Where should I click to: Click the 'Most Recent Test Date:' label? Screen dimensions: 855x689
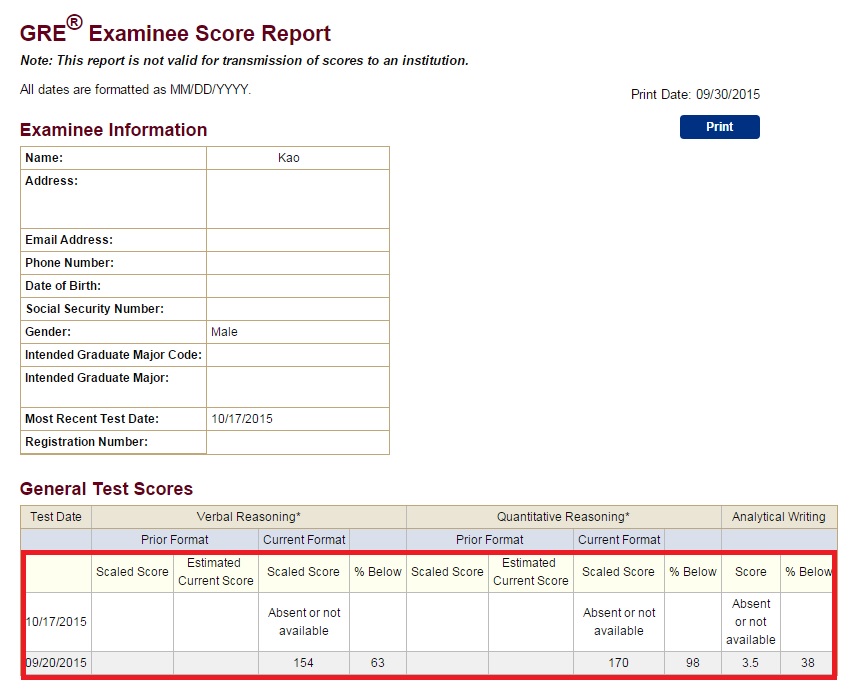pos(92,419)
